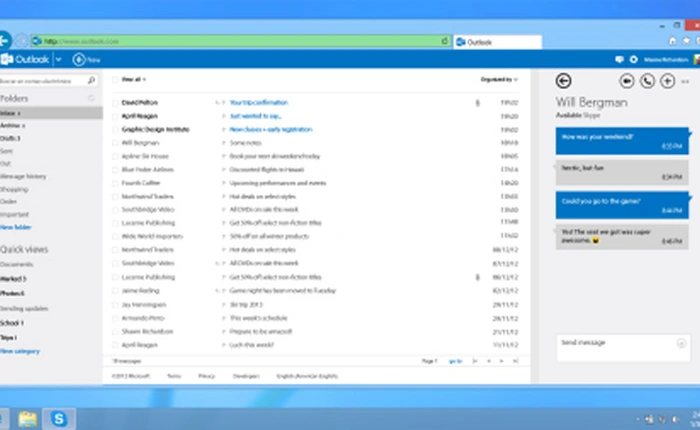Screen dimensions: 700x430
Task: Start a phone call with Will Bergman
Action: 647,81
